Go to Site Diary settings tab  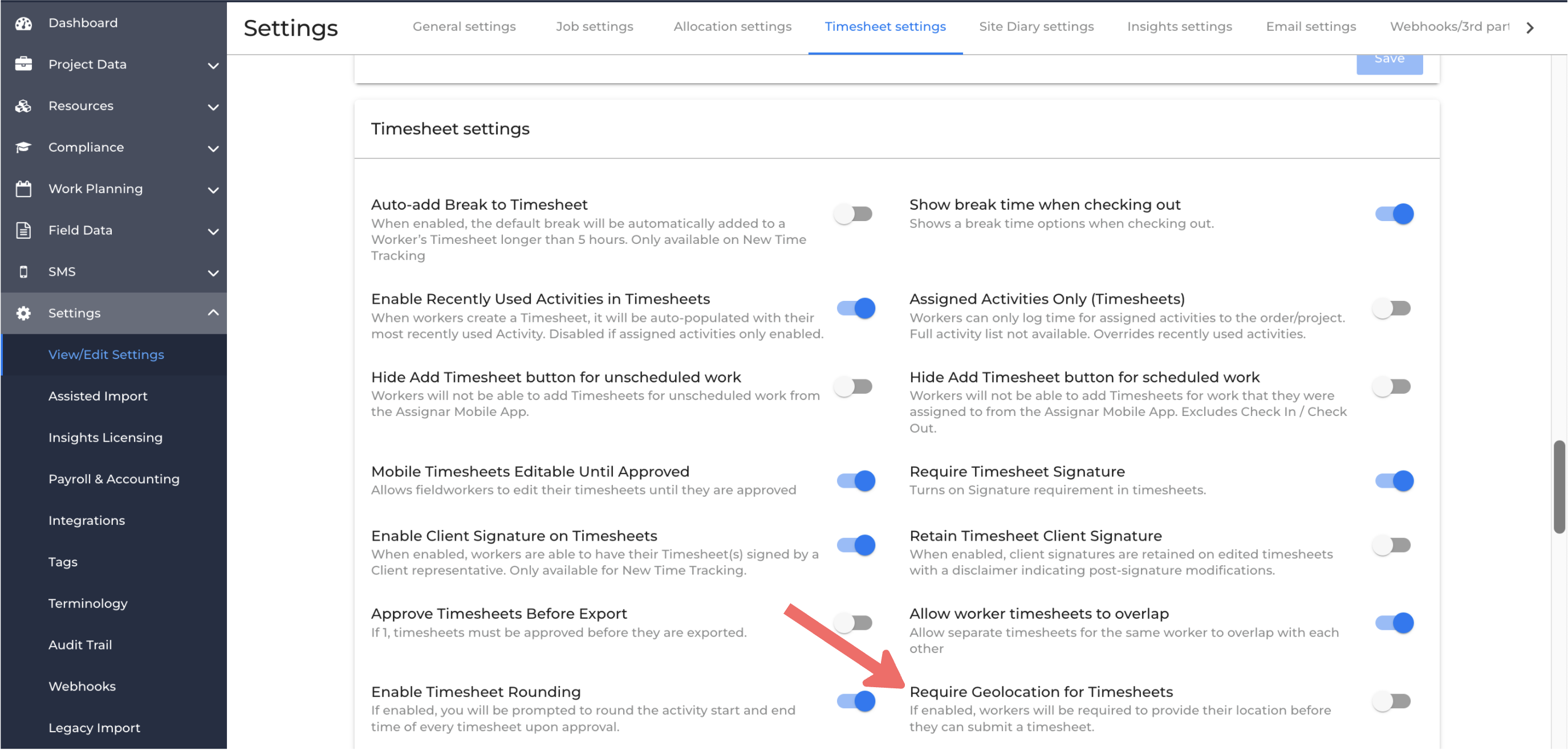click(1036, 27)
